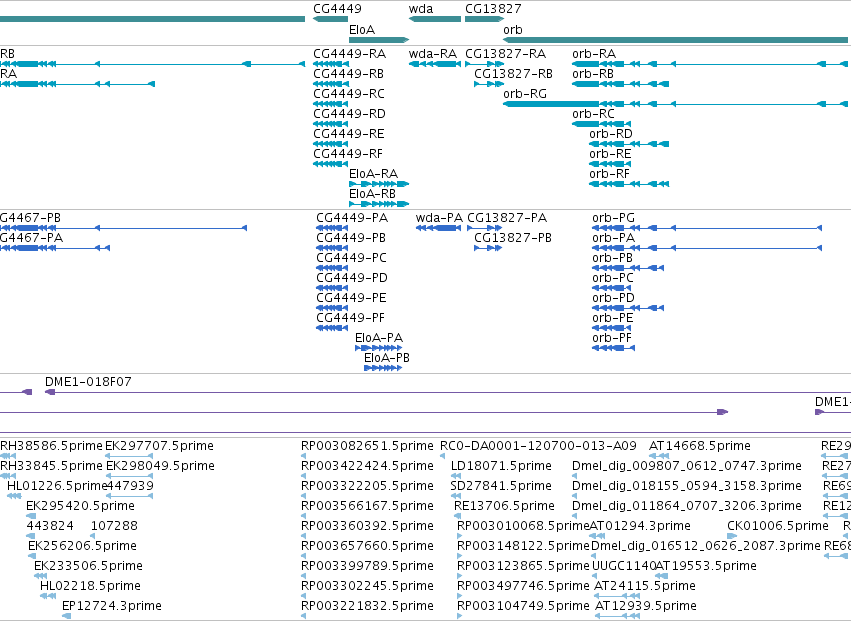
Task: Select EST EP12724.3prime
Action: [66, 616]
